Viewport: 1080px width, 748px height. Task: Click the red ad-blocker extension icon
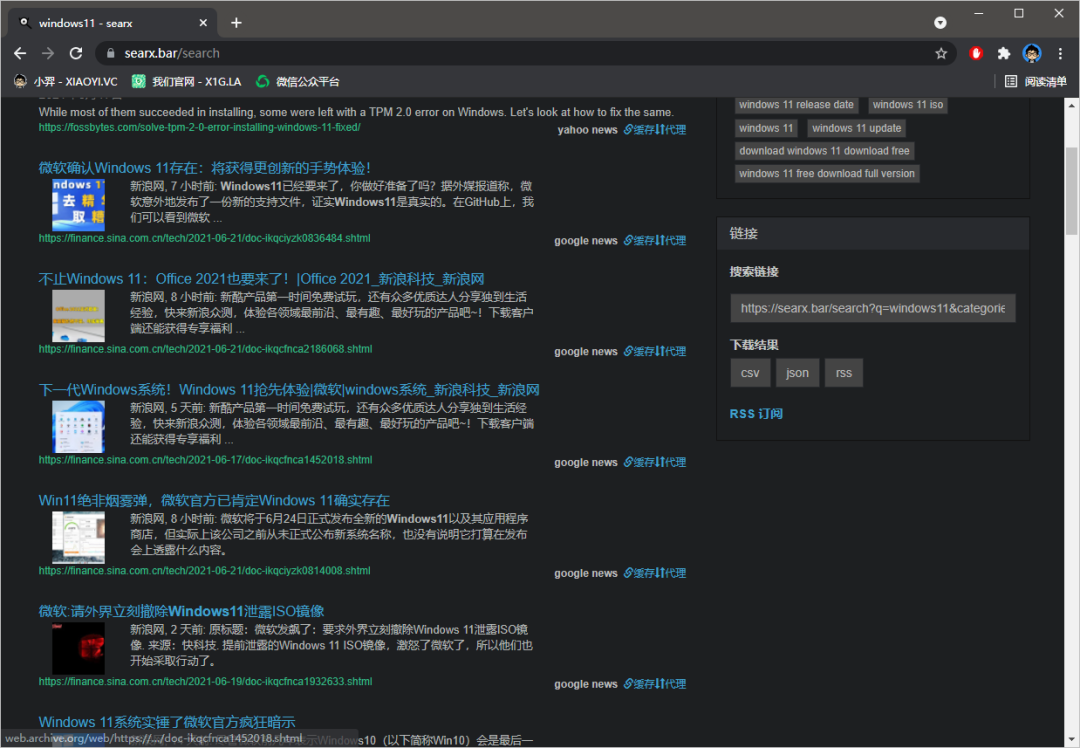(x=976, y=53)
